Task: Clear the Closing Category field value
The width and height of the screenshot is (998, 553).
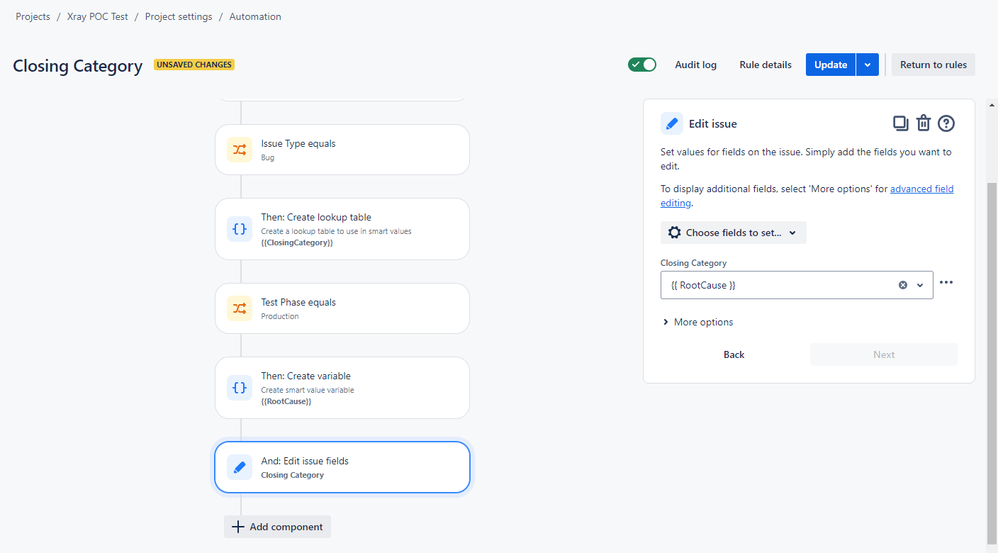Action: [x=903, y=285]
